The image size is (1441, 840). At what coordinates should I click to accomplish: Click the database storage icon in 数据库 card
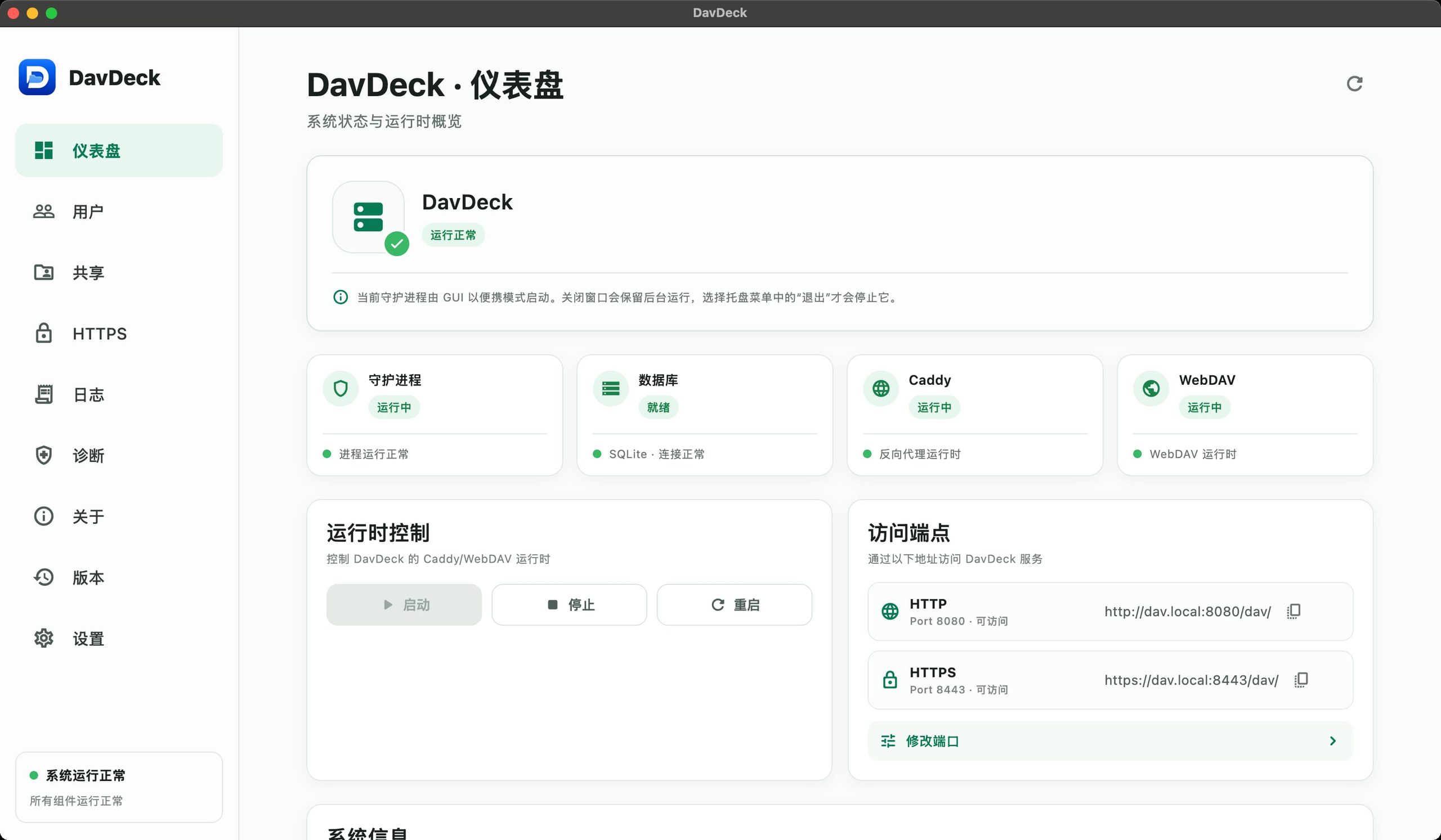click(611, 389)
